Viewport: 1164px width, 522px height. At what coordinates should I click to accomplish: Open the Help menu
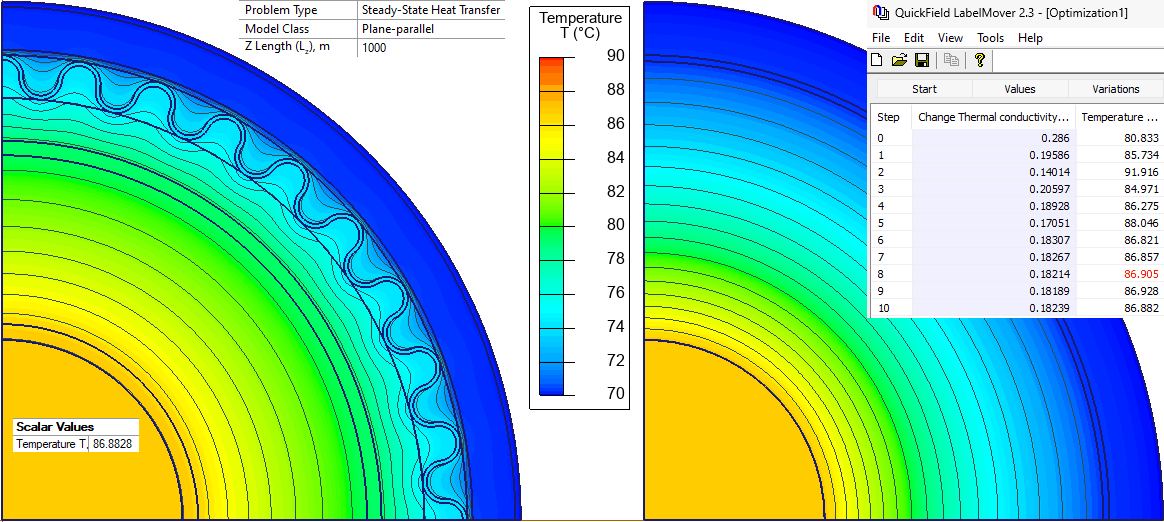click(1030, 38)
